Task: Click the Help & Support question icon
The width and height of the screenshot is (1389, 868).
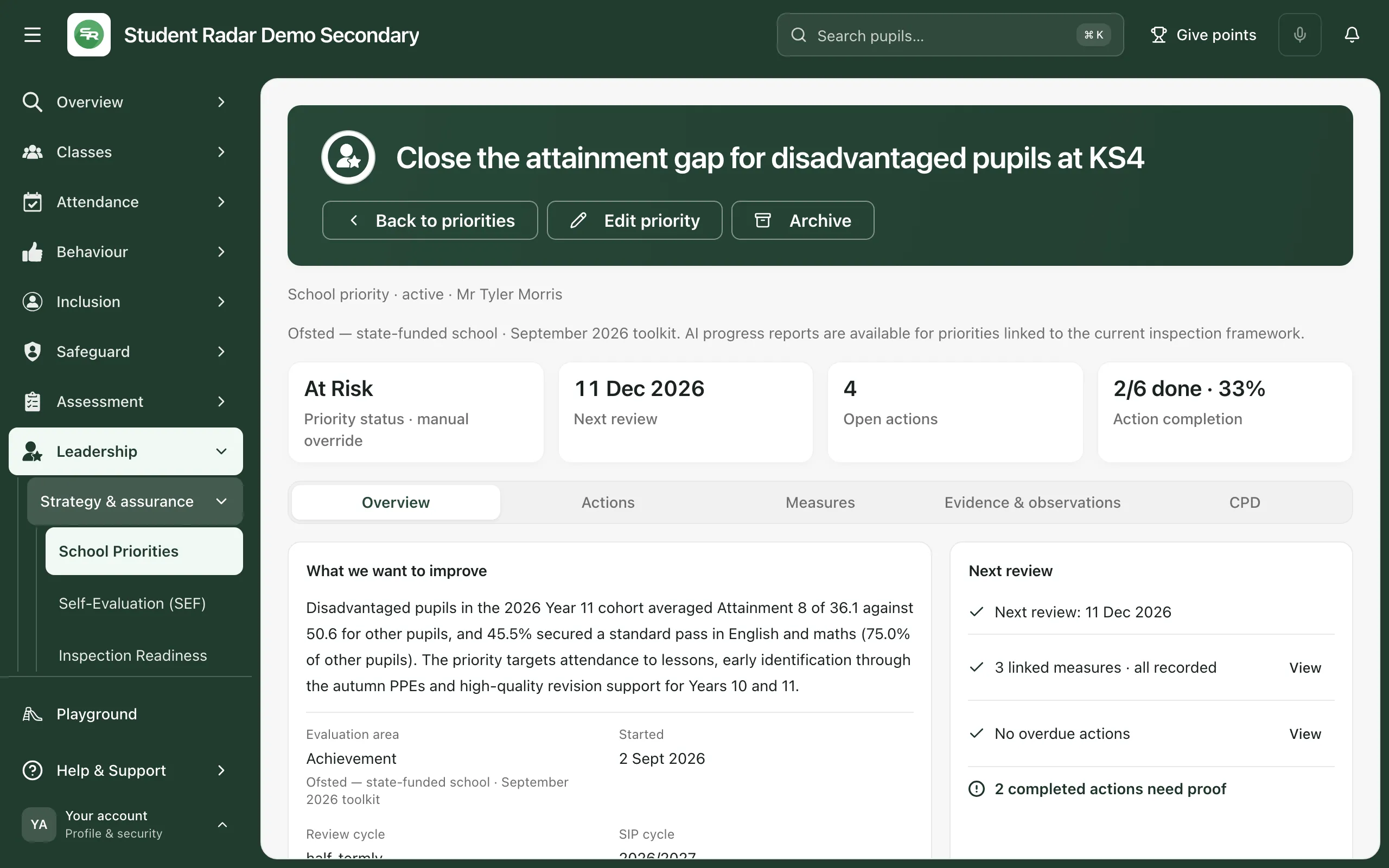Action: (32, 770)
